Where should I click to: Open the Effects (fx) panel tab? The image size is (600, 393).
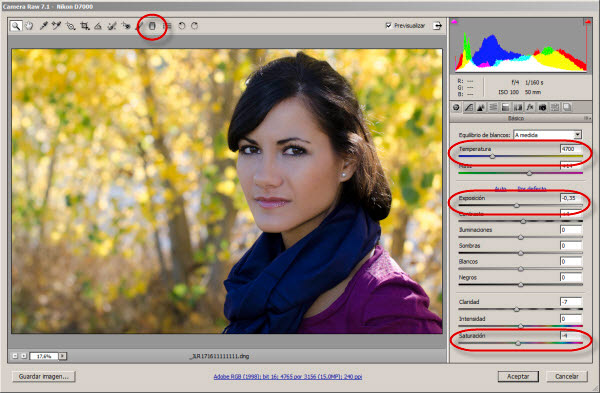coord(530,108)
